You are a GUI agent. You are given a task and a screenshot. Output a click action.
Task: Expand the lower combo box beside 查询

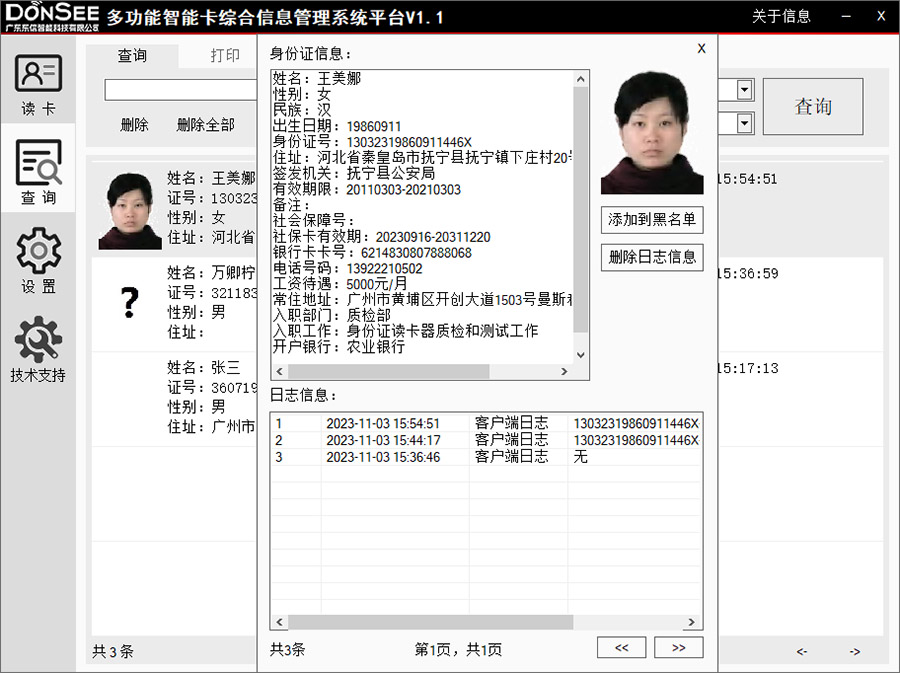[x=744, y=124]
